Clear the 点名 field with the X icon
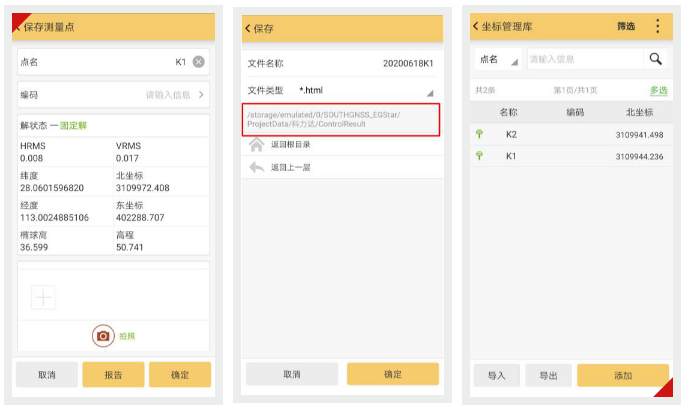 coord(198,62)
